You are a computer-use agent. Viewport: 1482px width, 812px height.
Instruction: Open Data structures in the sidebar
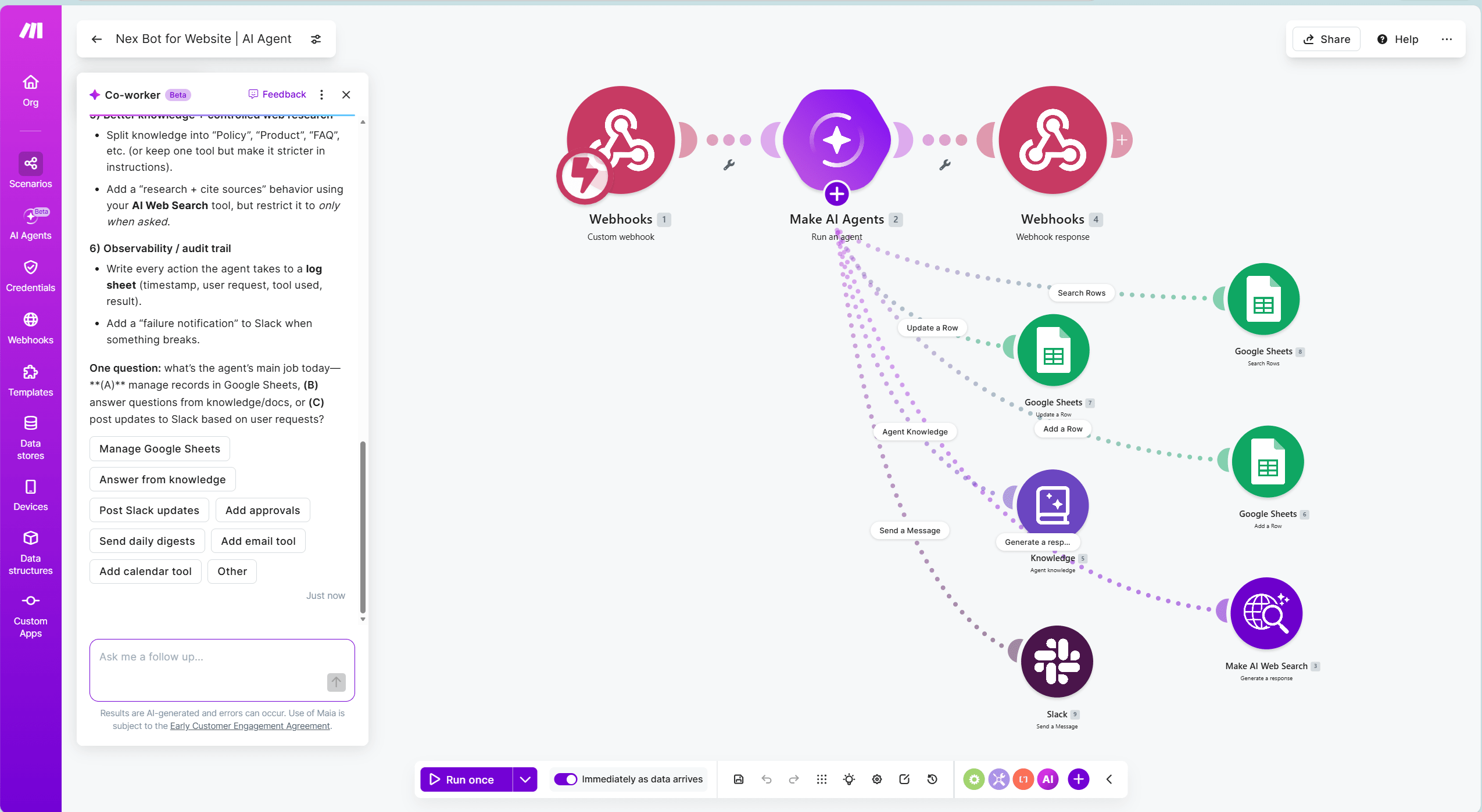tap(31, 554)
